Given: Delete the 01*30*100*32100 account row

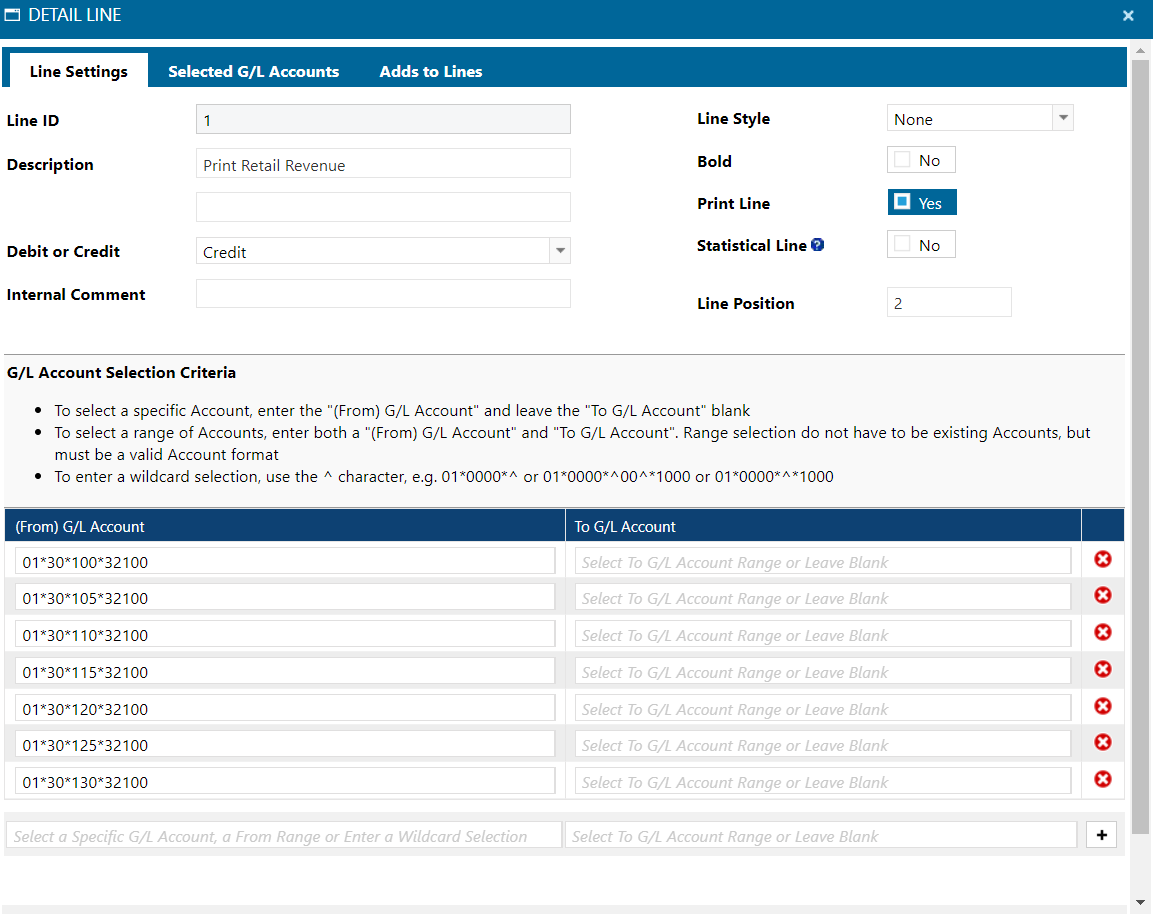Looking at the screenshot, I should (1103, 559).
